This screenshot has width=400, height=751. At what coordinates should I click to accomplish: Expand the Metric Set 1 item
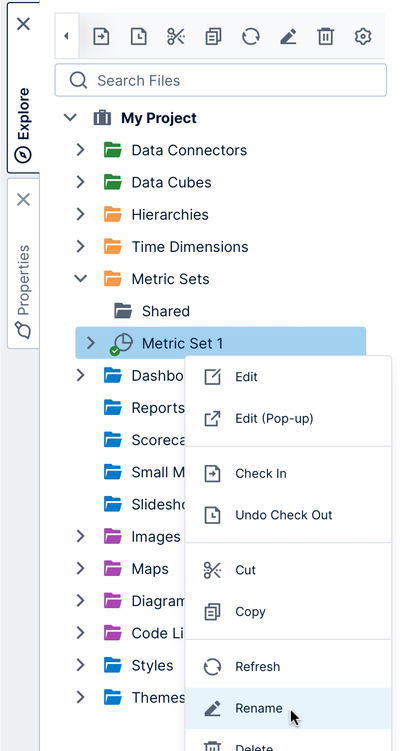click(91, 342)
